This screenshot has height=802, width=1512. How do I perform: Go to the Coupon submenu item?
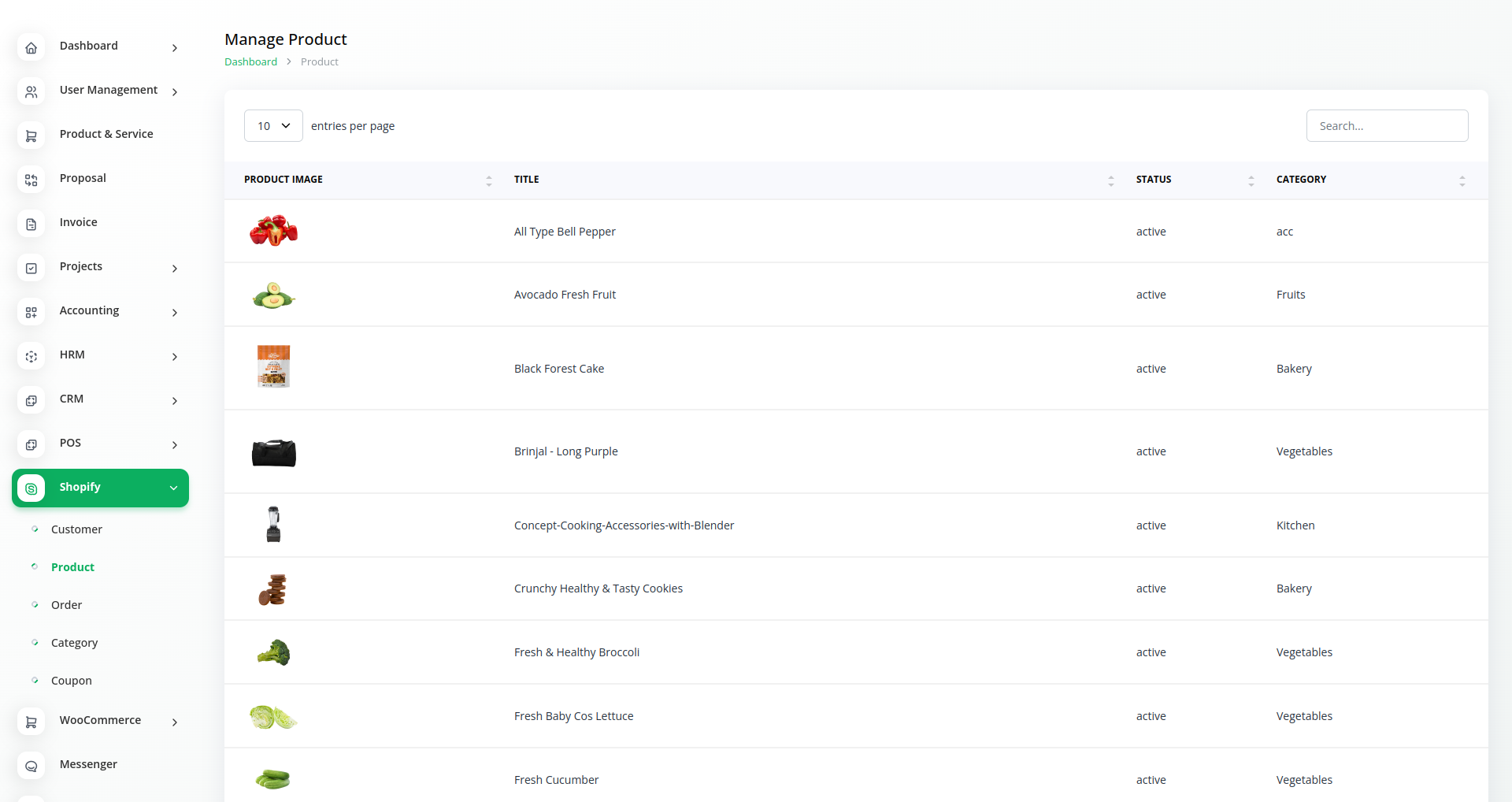71,681
